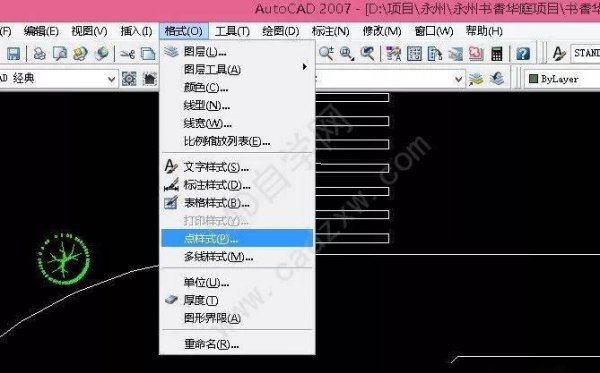Image resolution: width=600 pixels, height=373 pixels.
Task: Open the 编辑(E) menu
Action: click(41, 31)
